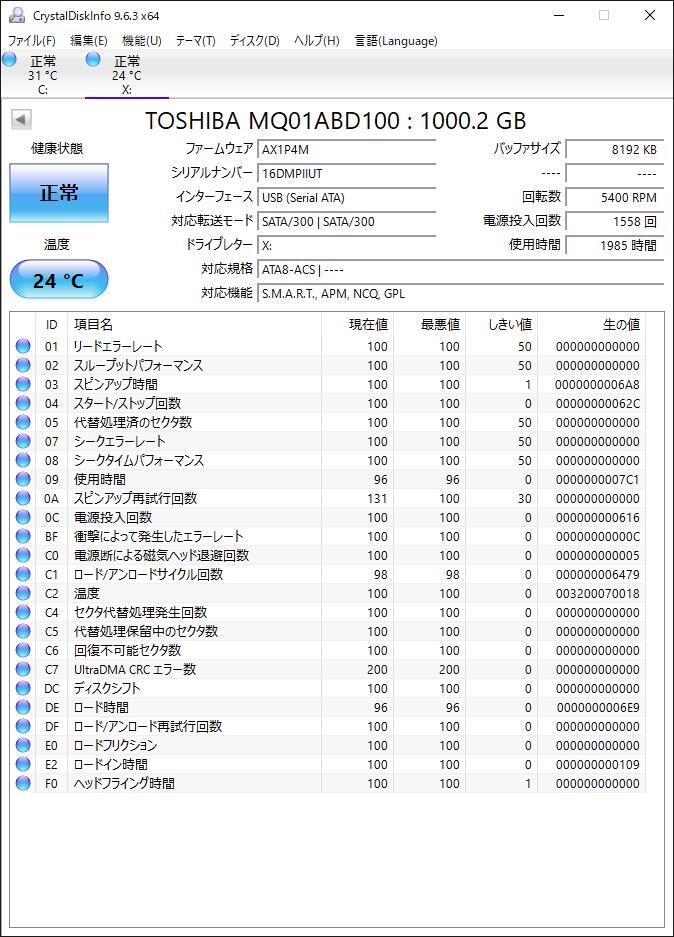The height and width of the screenshot is (937, 674).
Task: Open the ディスク(D) menu
Action: point(255,41)
